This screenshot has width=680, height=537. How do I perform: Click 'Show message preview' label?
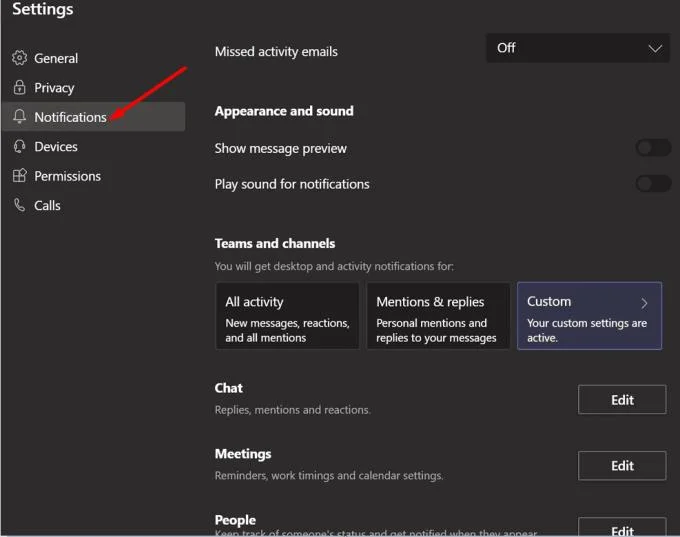tap(281, 148)
